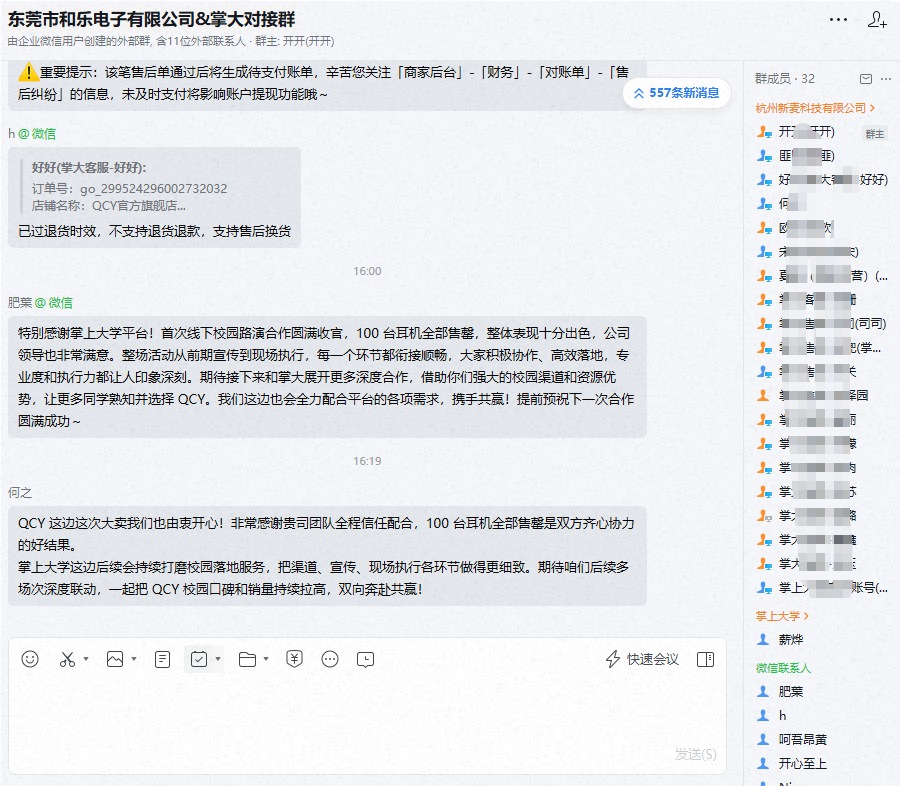Click avatar icon of member 薪烨
This screenshot has width=900, height=786.
click(x=763, y=639)
